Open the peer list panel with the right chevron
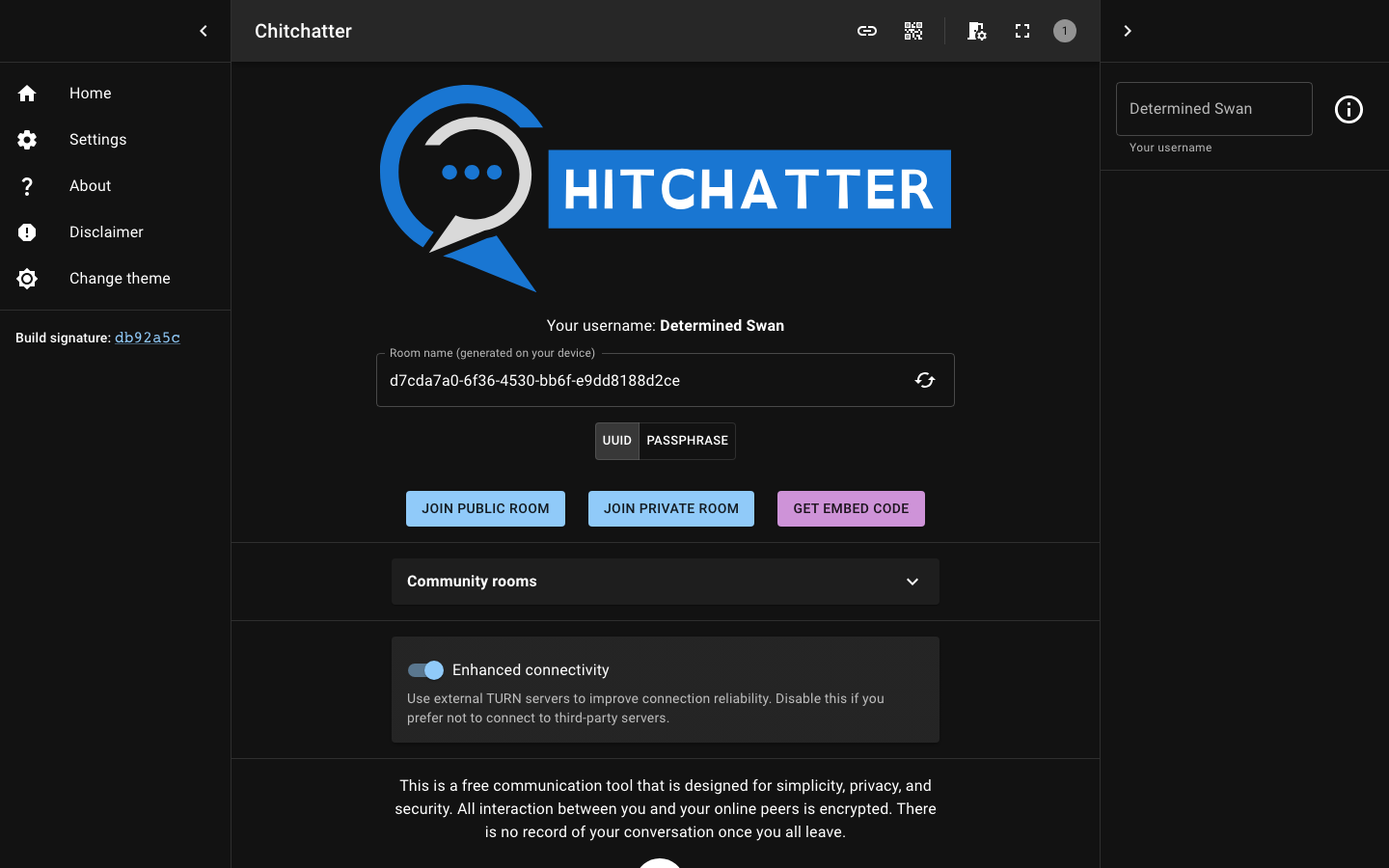The height and width of the screenshot is (868, 1389). click(1127, 31)
